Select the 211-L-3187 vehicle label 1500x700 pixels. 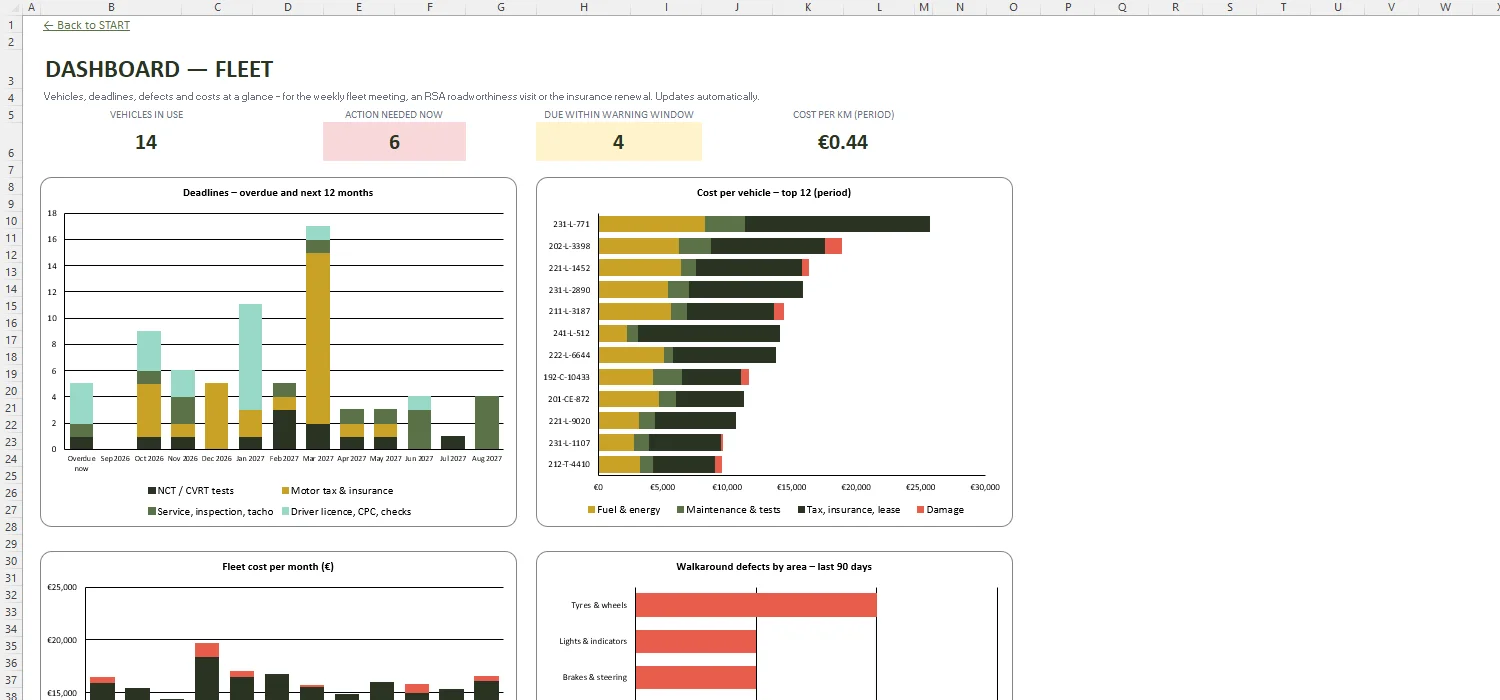(569, 311)
